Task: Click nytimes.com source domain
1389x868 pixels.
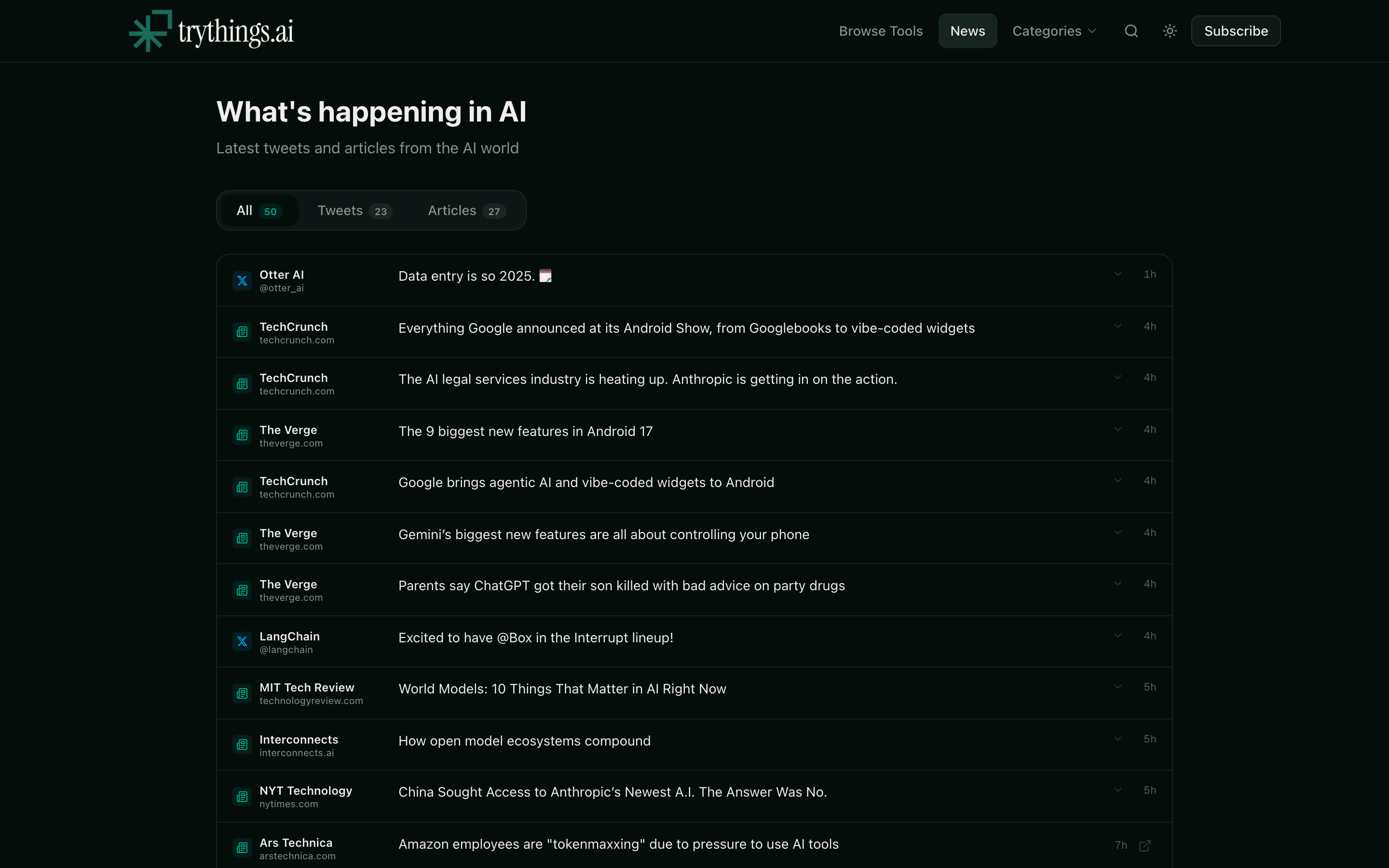Action: (x=288, y=804)
